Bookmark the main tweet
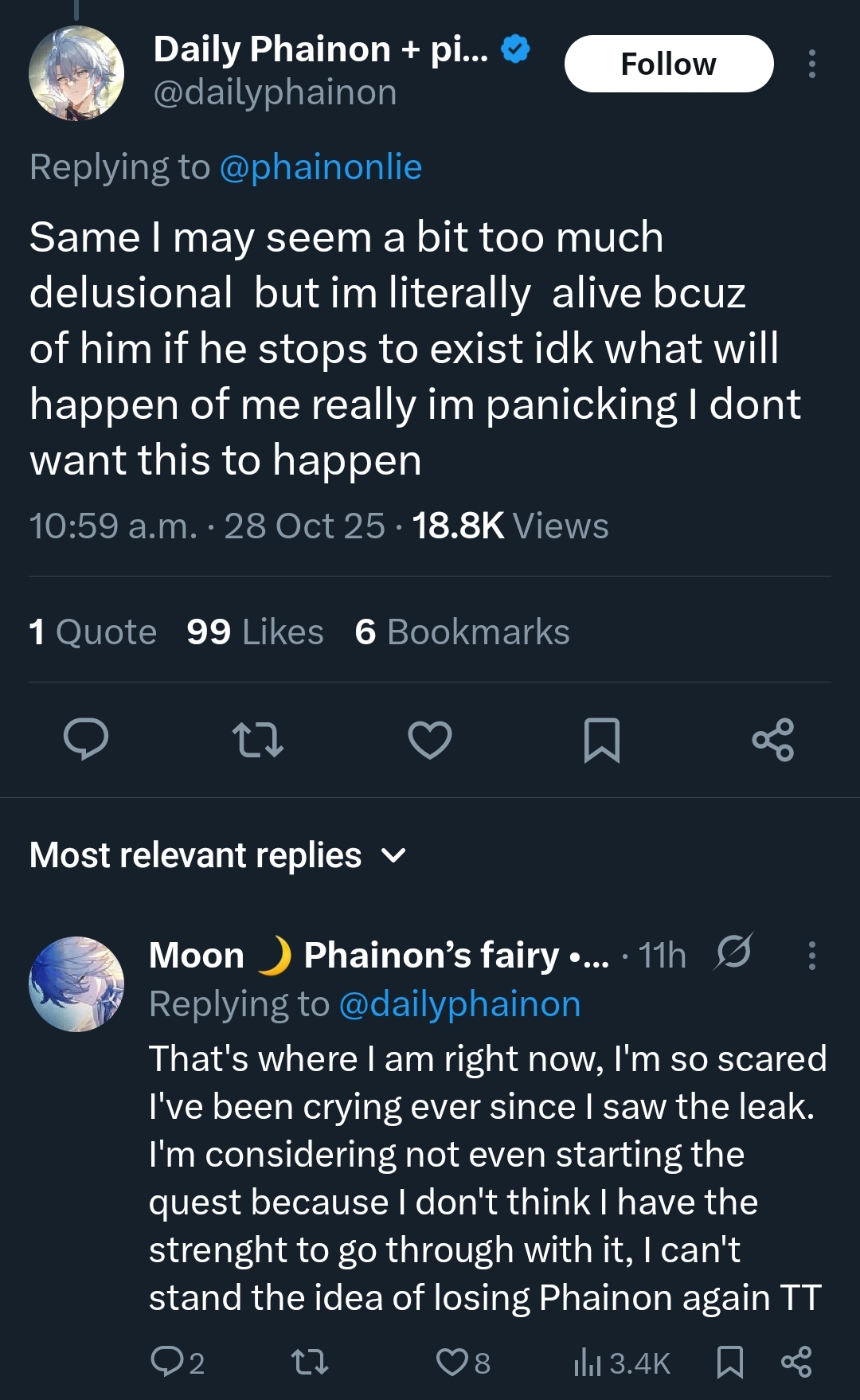This screenshot has height=1400, width=860. point(601,739)
